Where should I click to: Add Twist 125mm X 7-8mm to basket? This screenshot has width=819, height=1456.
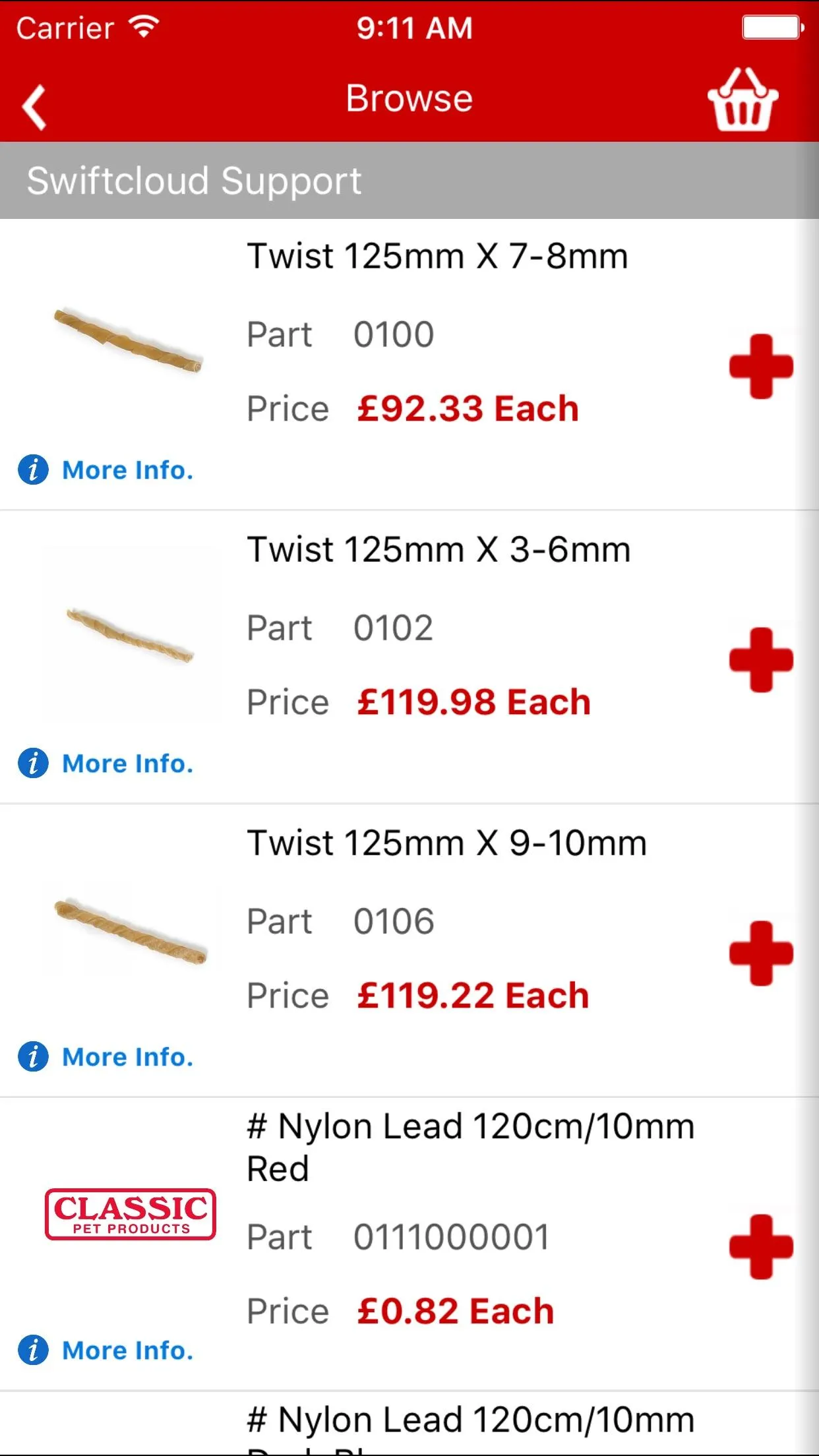coord(761,367)
